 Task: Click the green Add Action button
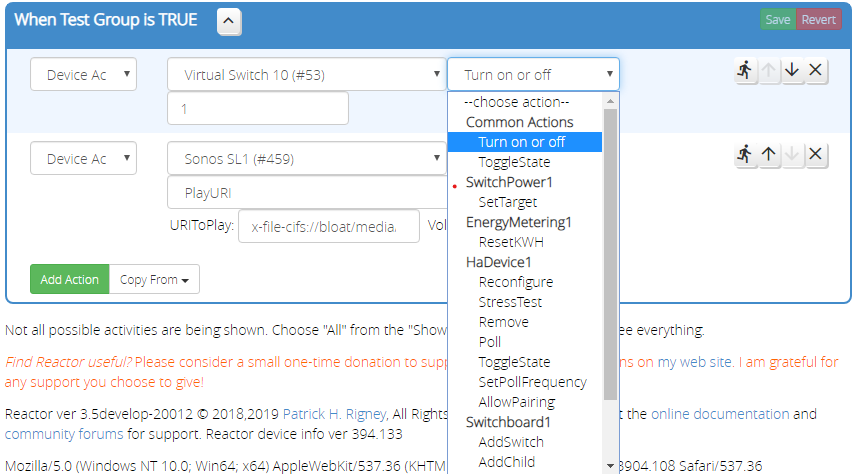(69, 280)
